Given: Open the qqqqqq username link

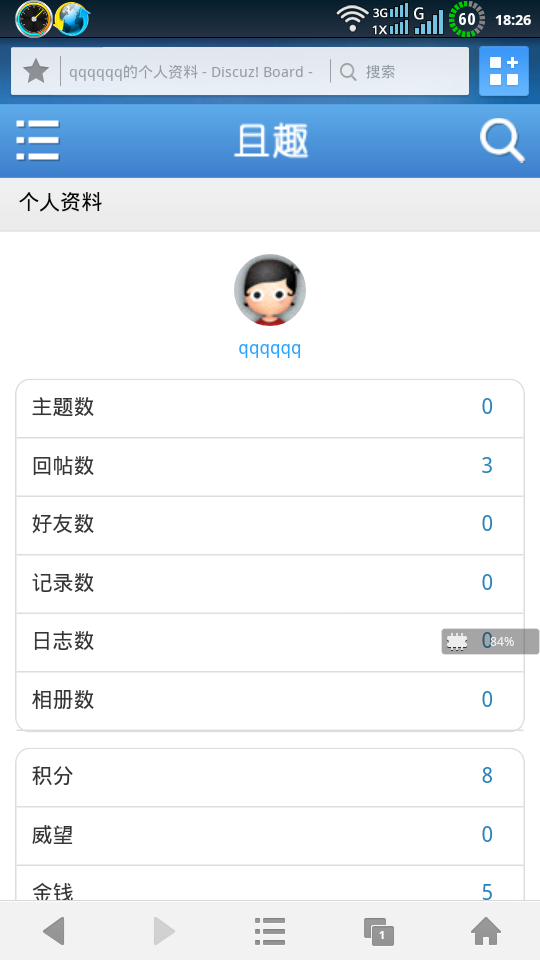Looking at the screenshot, I should pyautogui.click(x=270, y=350).
